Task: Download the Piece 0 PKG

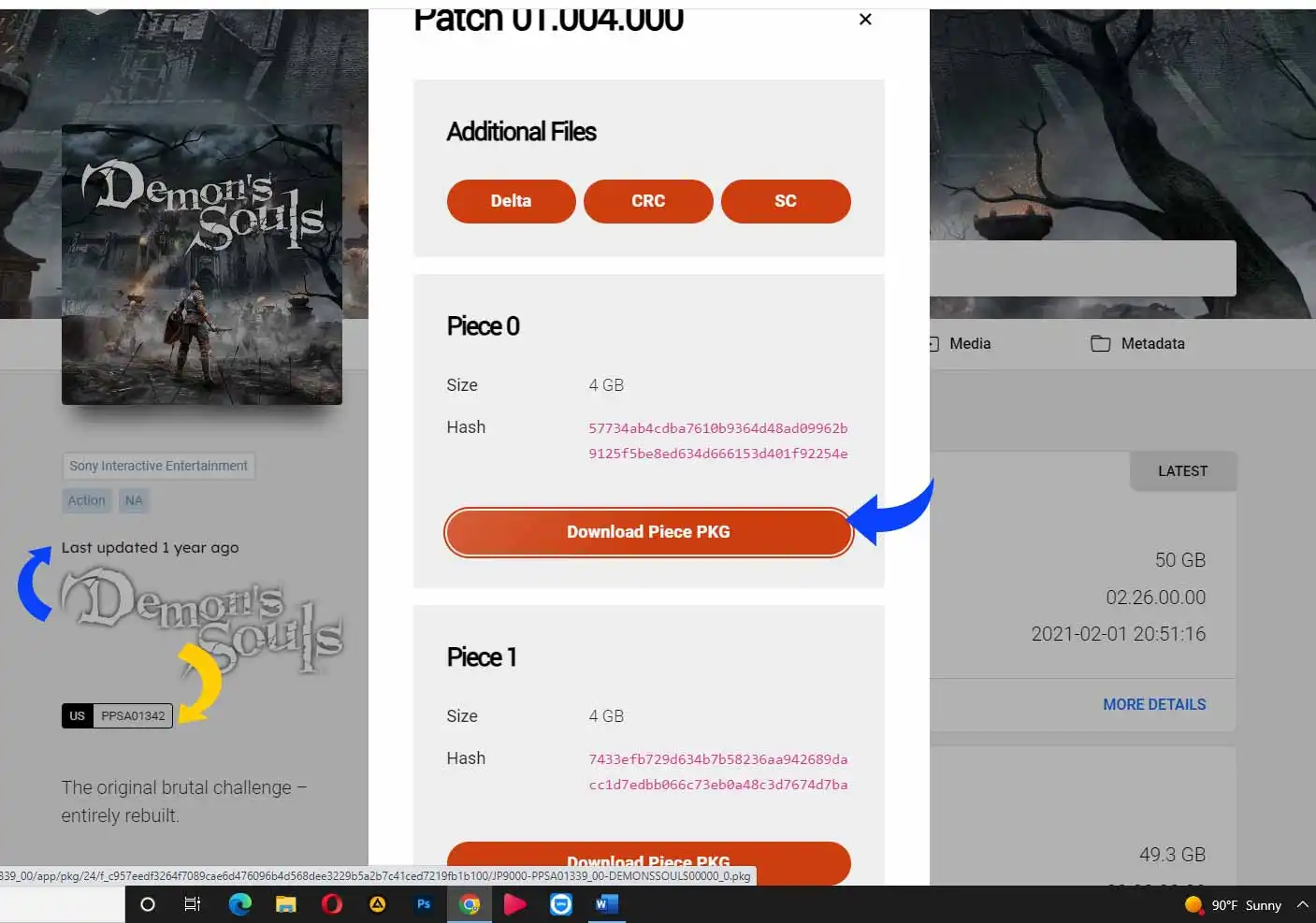Action: click(x=648, y=532)
